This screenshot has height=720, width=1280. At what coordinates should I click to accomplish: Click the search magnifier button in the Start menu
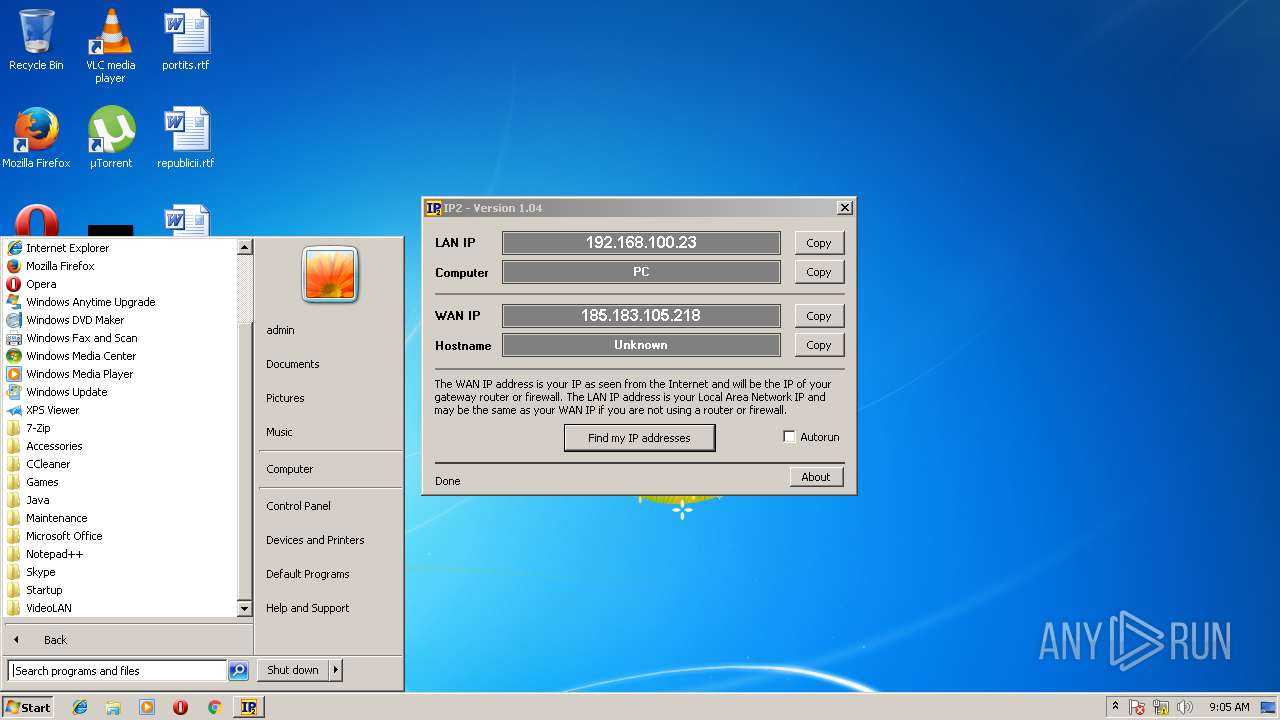[x=238, y=671]
